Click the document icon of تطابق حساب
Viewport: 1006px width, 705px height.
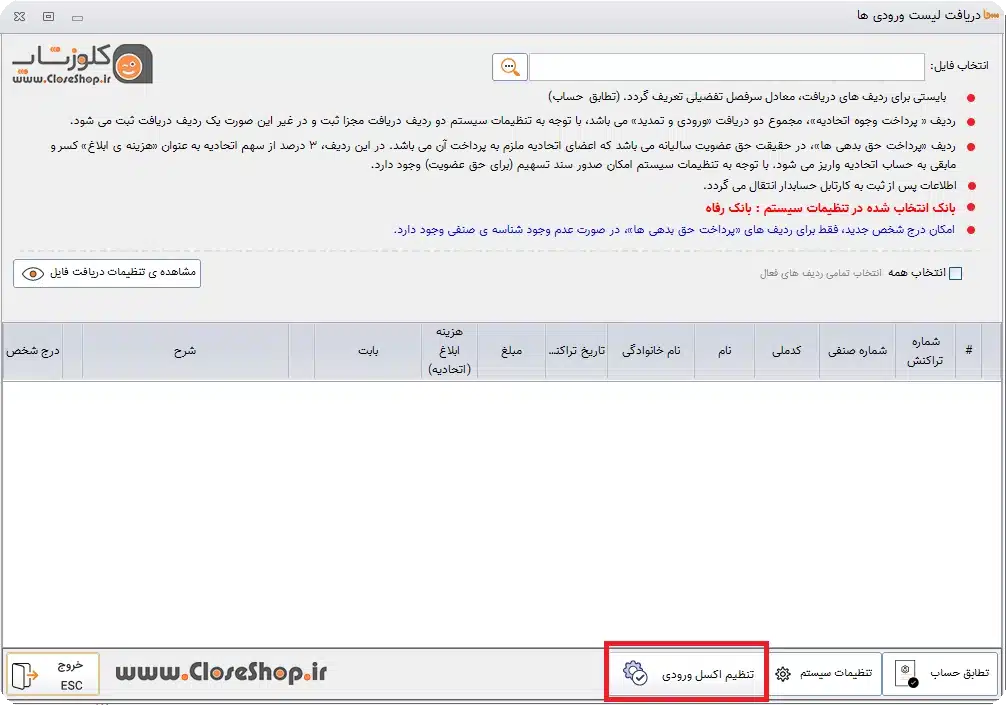coord(907,674)
